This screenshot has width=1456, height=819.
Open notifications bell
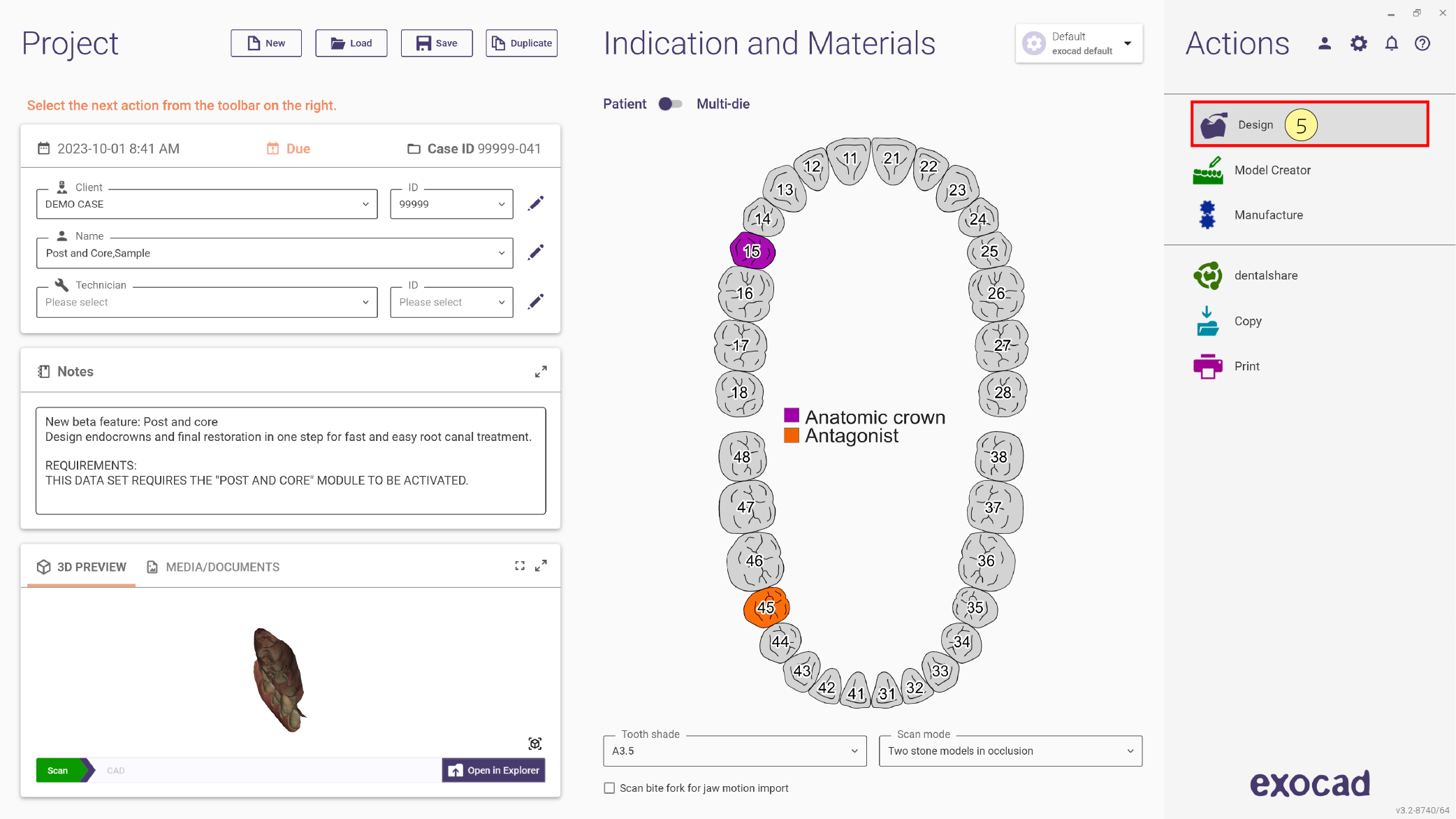pos(1392,43)
